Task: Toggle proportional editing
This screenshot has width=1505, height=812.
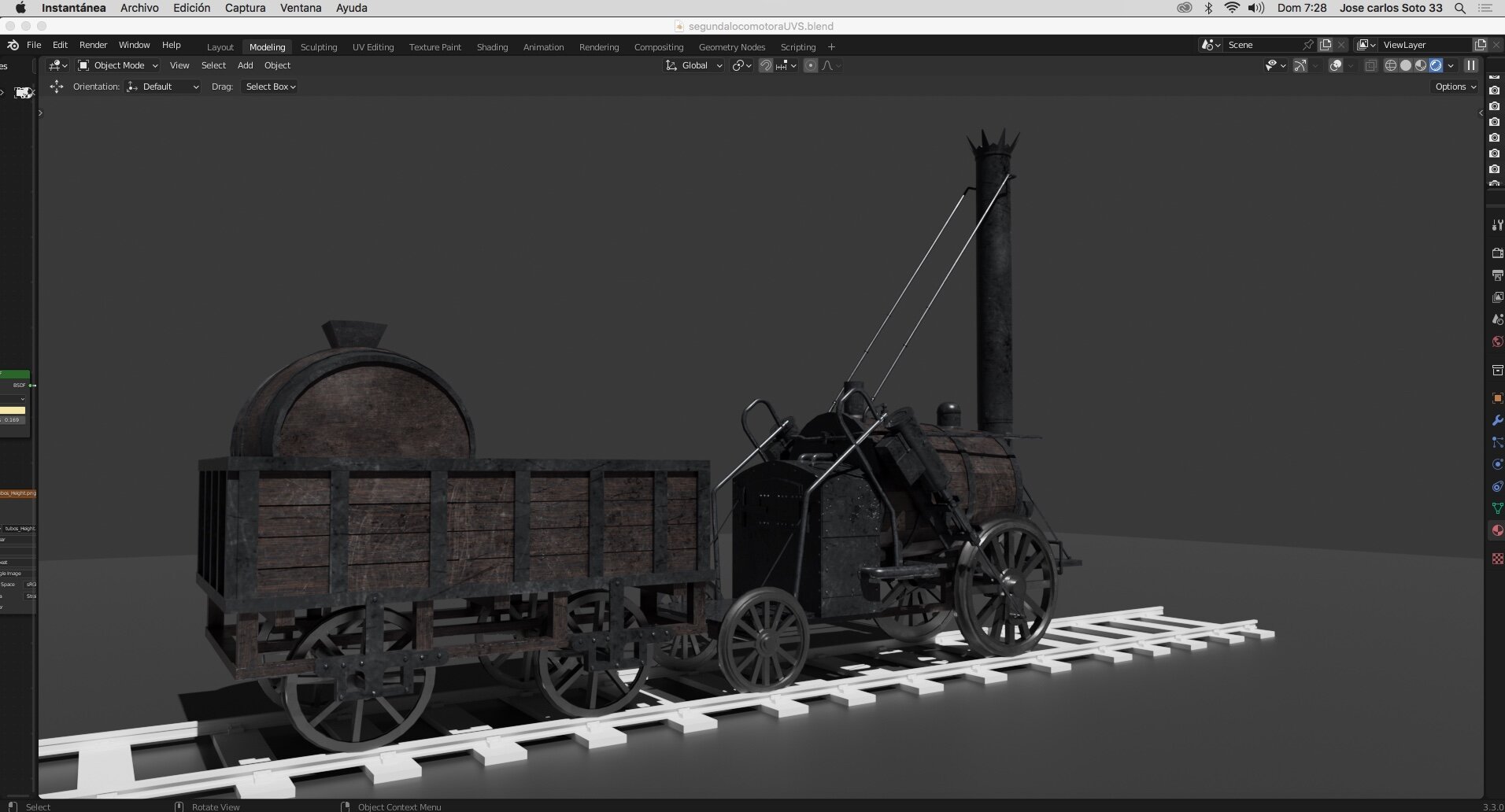Action: (x=811, y=65)
